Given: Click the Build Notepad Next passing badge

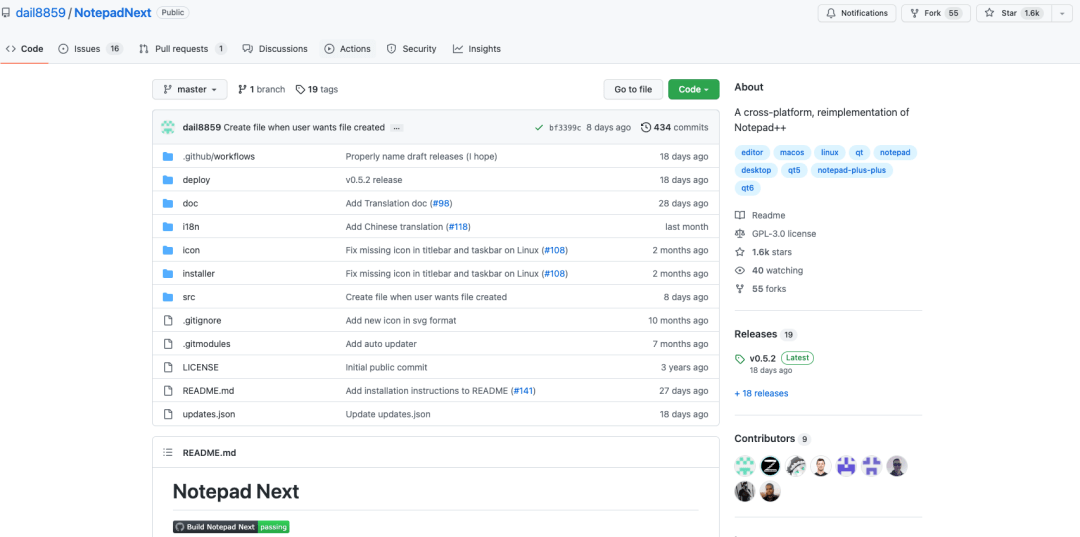Looking at the screenshot, I should (x=231, y=526).
